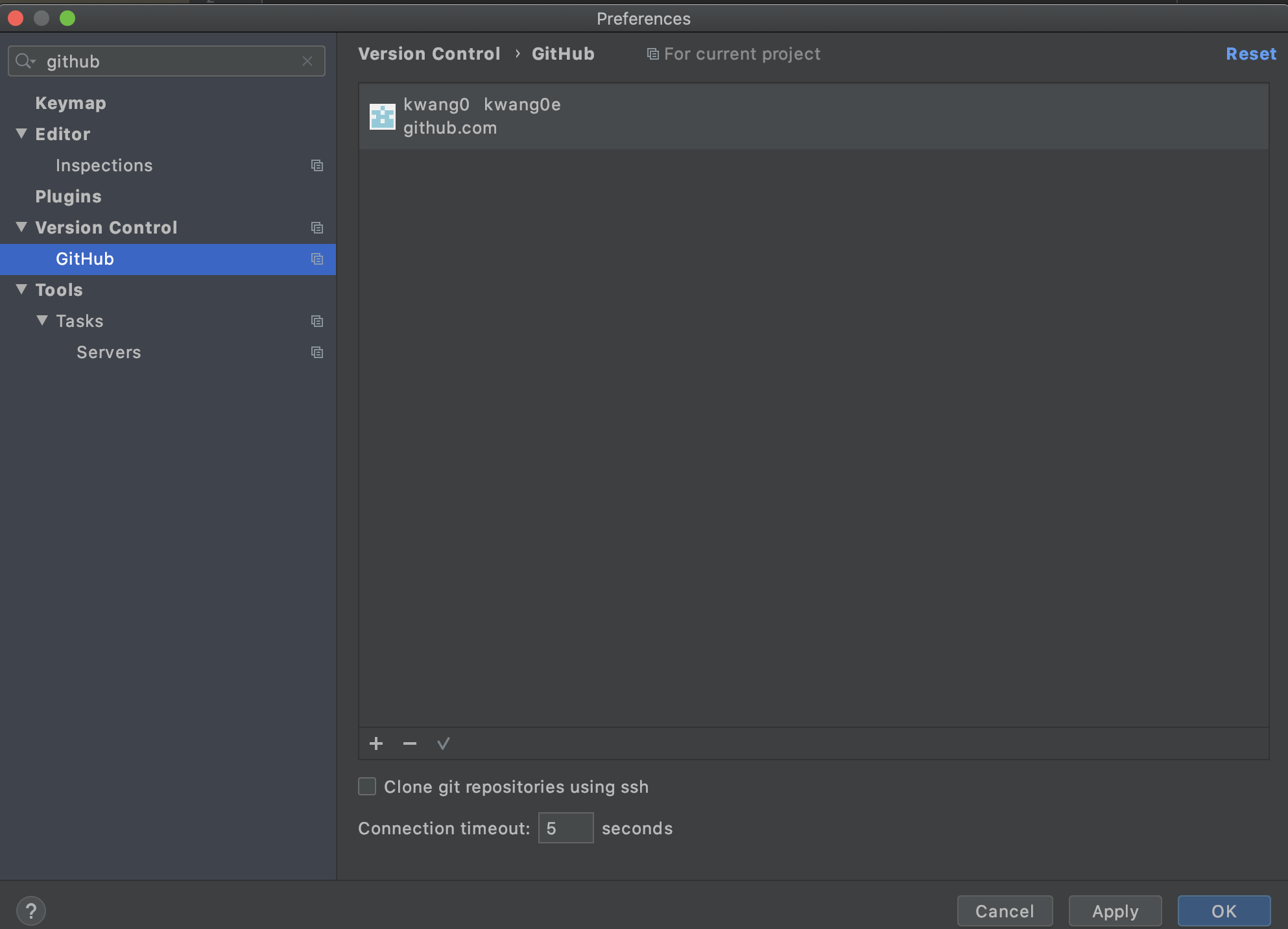The width and height of the screenshot is (1288, 929).
Task: Click the set default account checkmark icon
Action: pyautogui.click(x=444, y=743)
